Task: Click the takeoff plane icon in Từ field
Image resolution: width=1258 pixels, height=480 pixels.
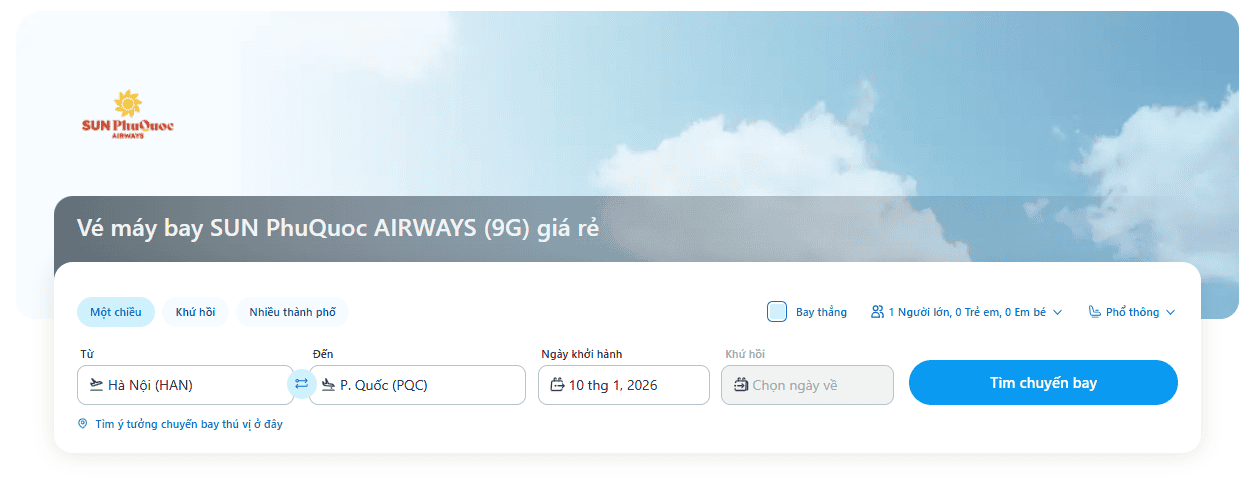Action: point(96,385)
